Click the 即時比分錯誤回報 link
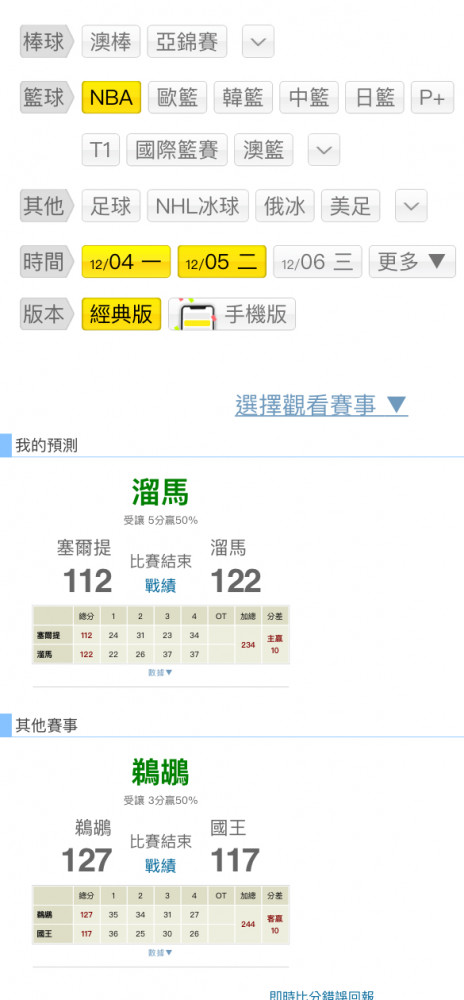 (x=321, y=994)
